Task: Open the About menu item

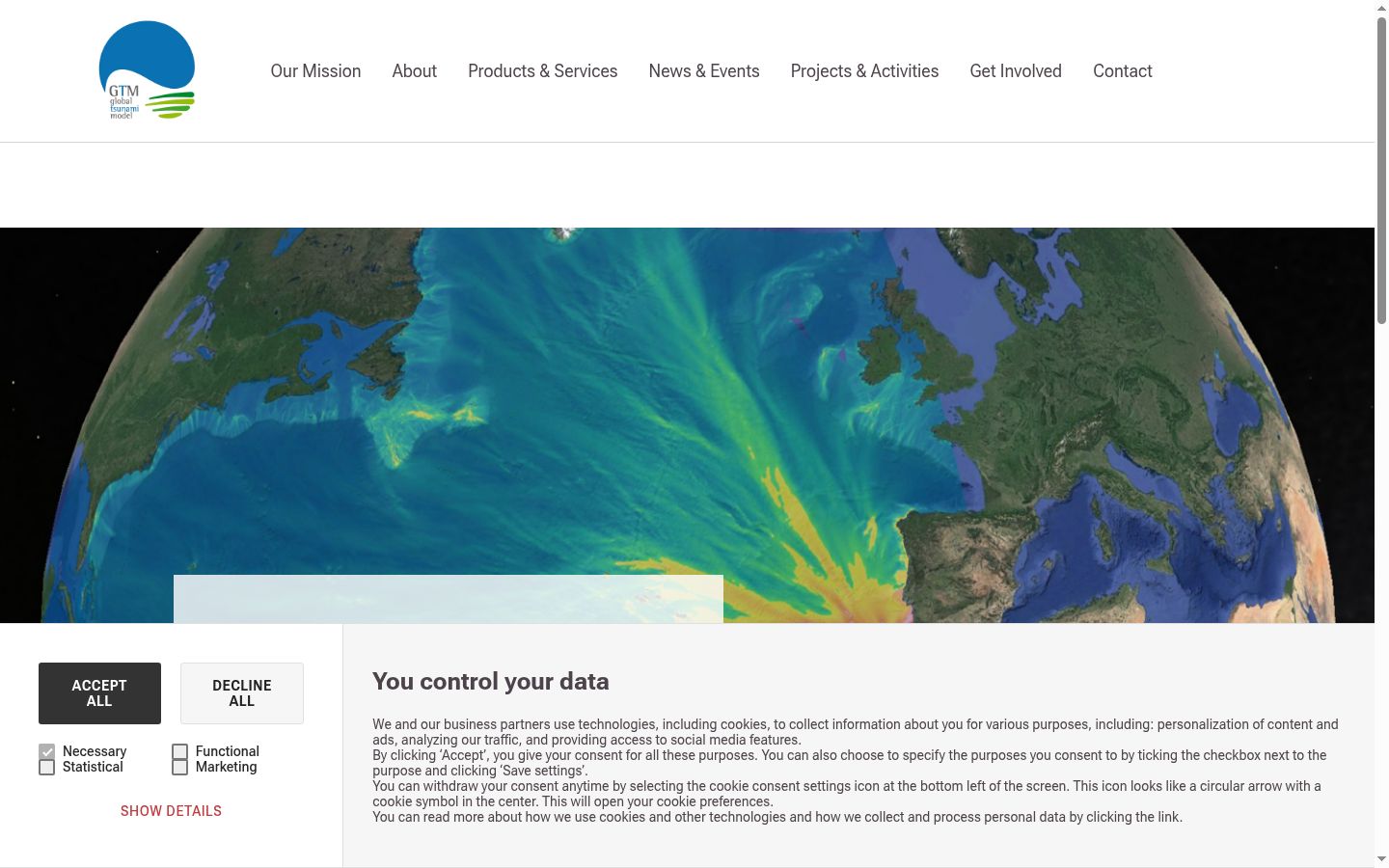Action: pos(414,71)
